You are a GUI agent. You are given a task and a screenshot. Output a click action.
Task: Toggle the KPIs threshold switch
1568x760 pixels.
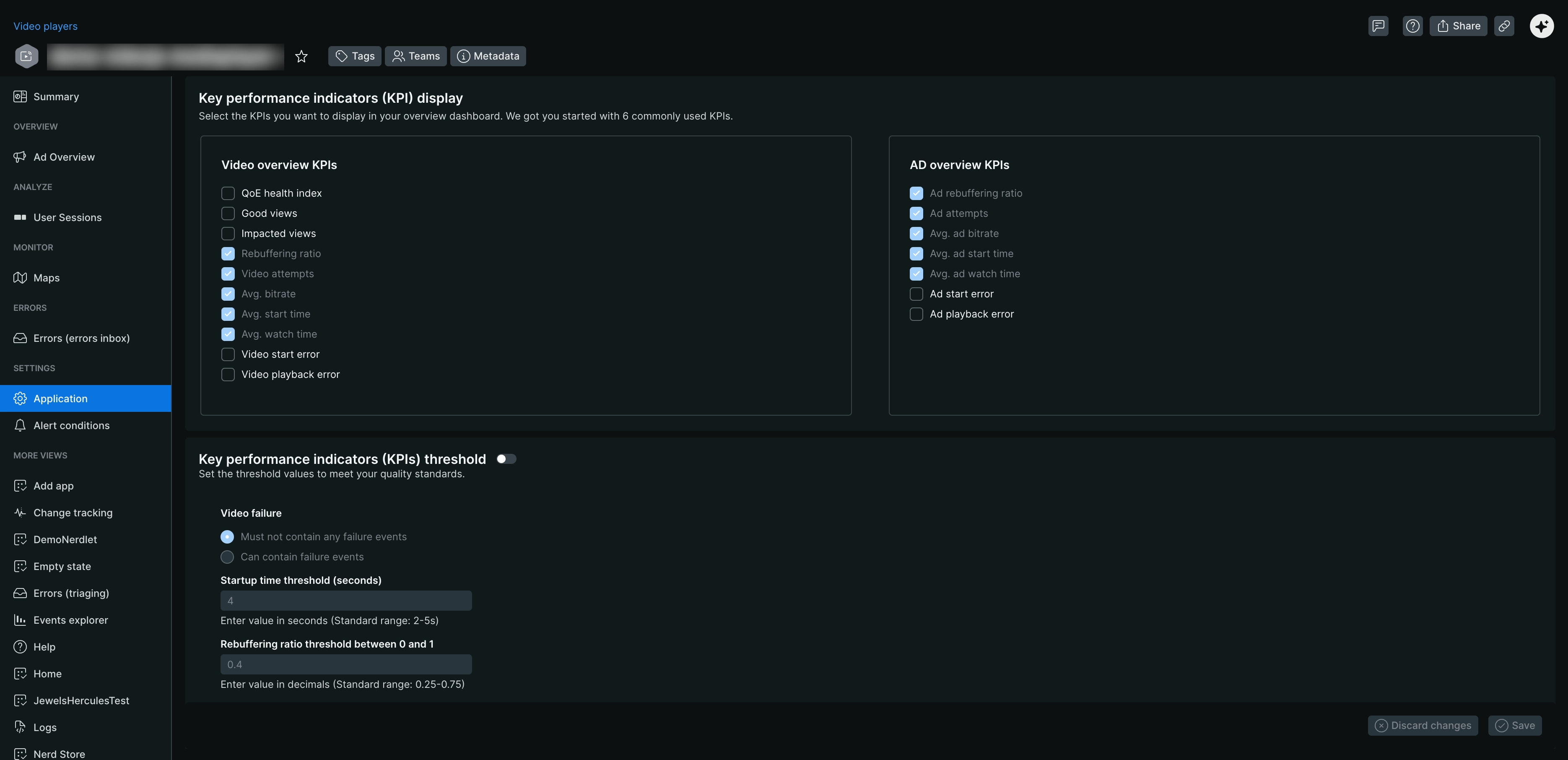click(x=506, y=458)
